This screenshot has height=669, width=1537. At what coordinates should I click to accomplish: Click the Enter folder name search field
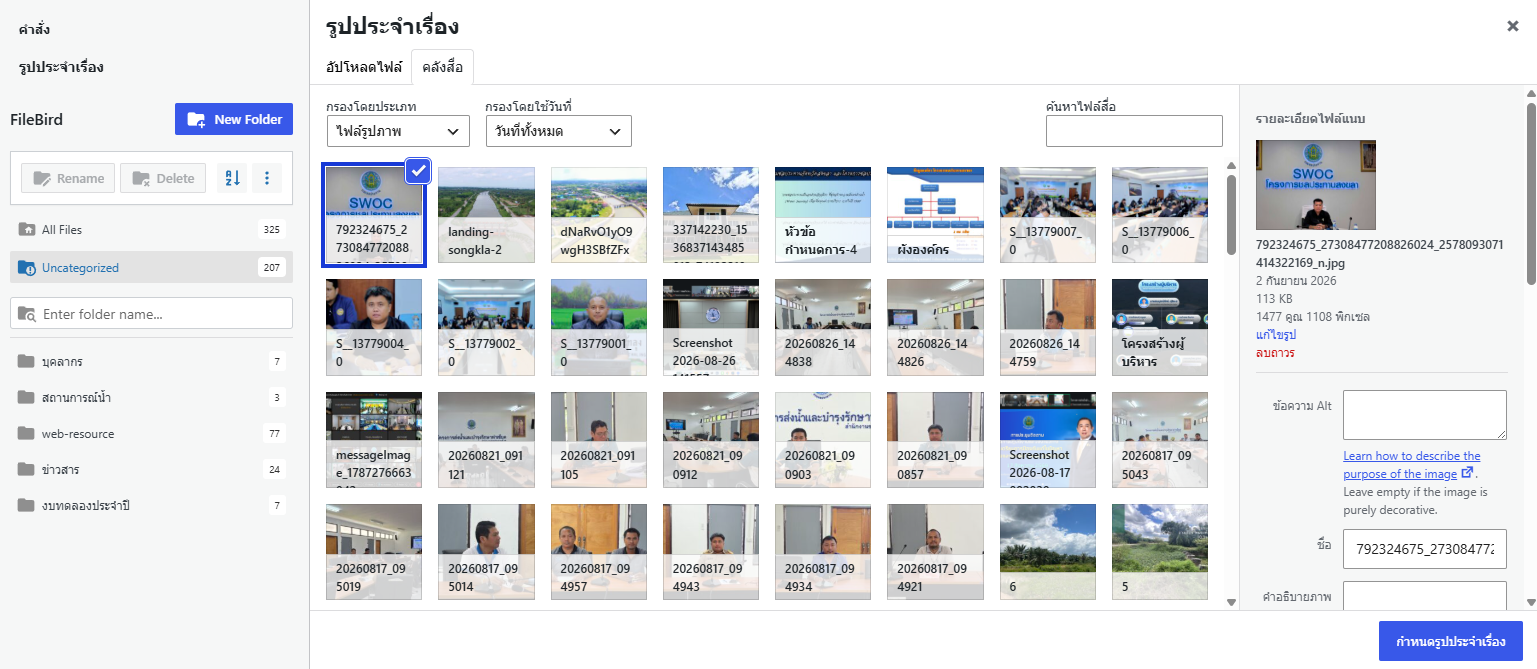[151, 313]
